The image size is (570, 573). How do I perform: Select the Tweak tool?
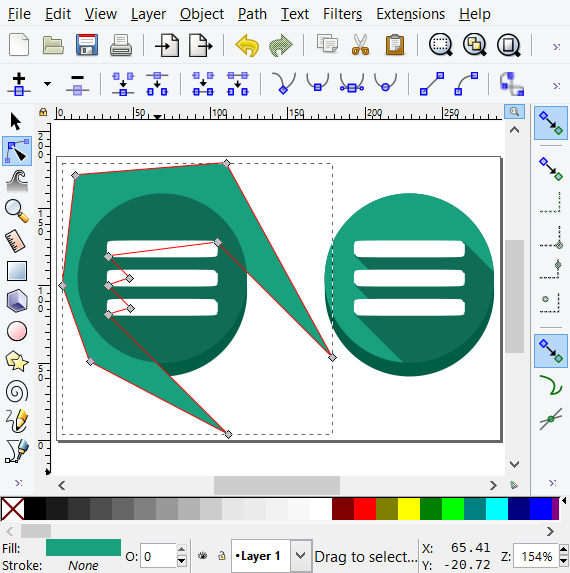[17, 181]
